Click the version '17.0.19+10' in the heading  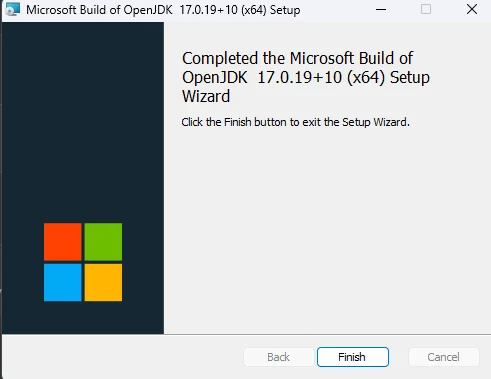pos(300,77)
